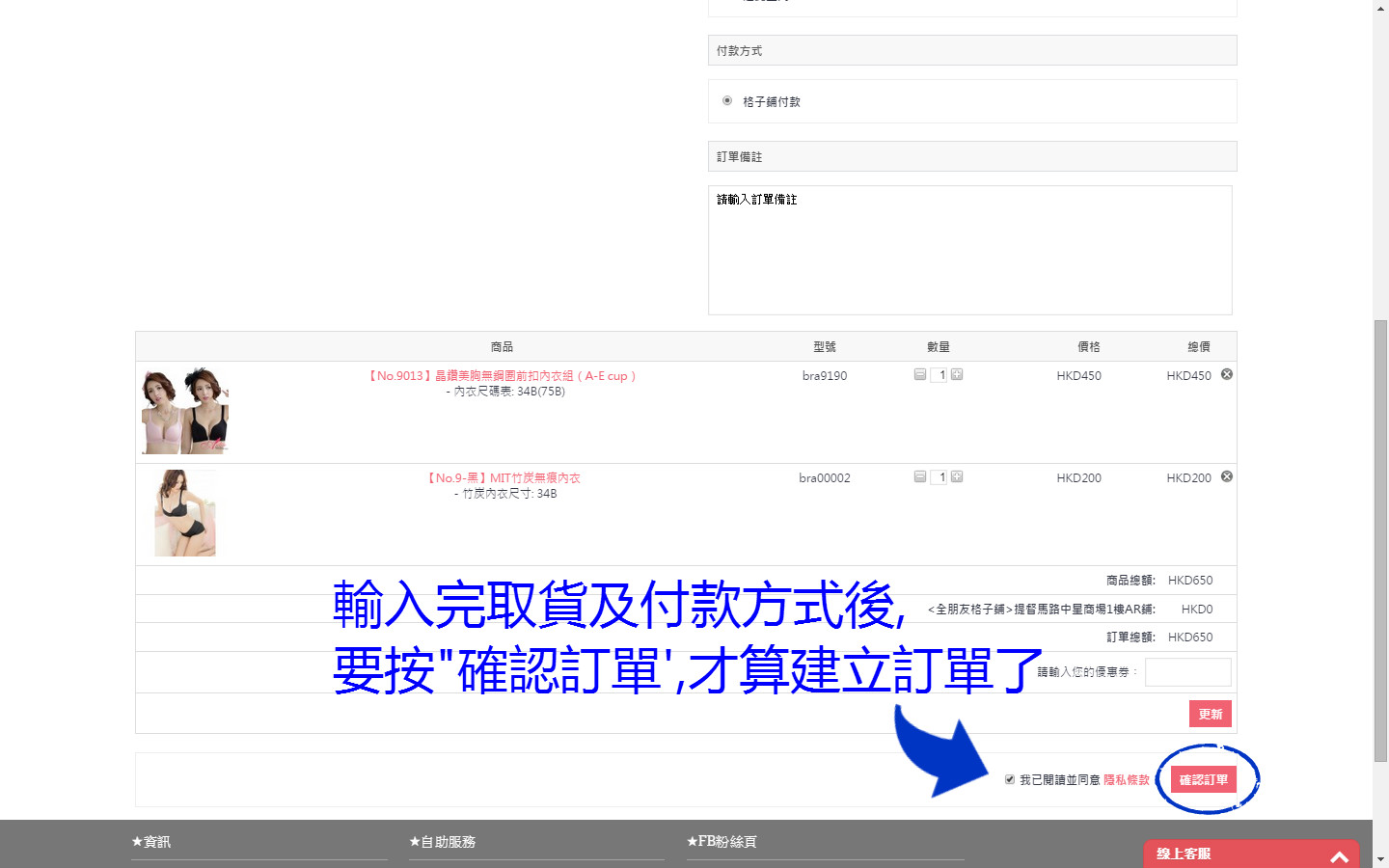
Task: Click into the 訂單備註 order notes textarea
Action: (970, 250)
